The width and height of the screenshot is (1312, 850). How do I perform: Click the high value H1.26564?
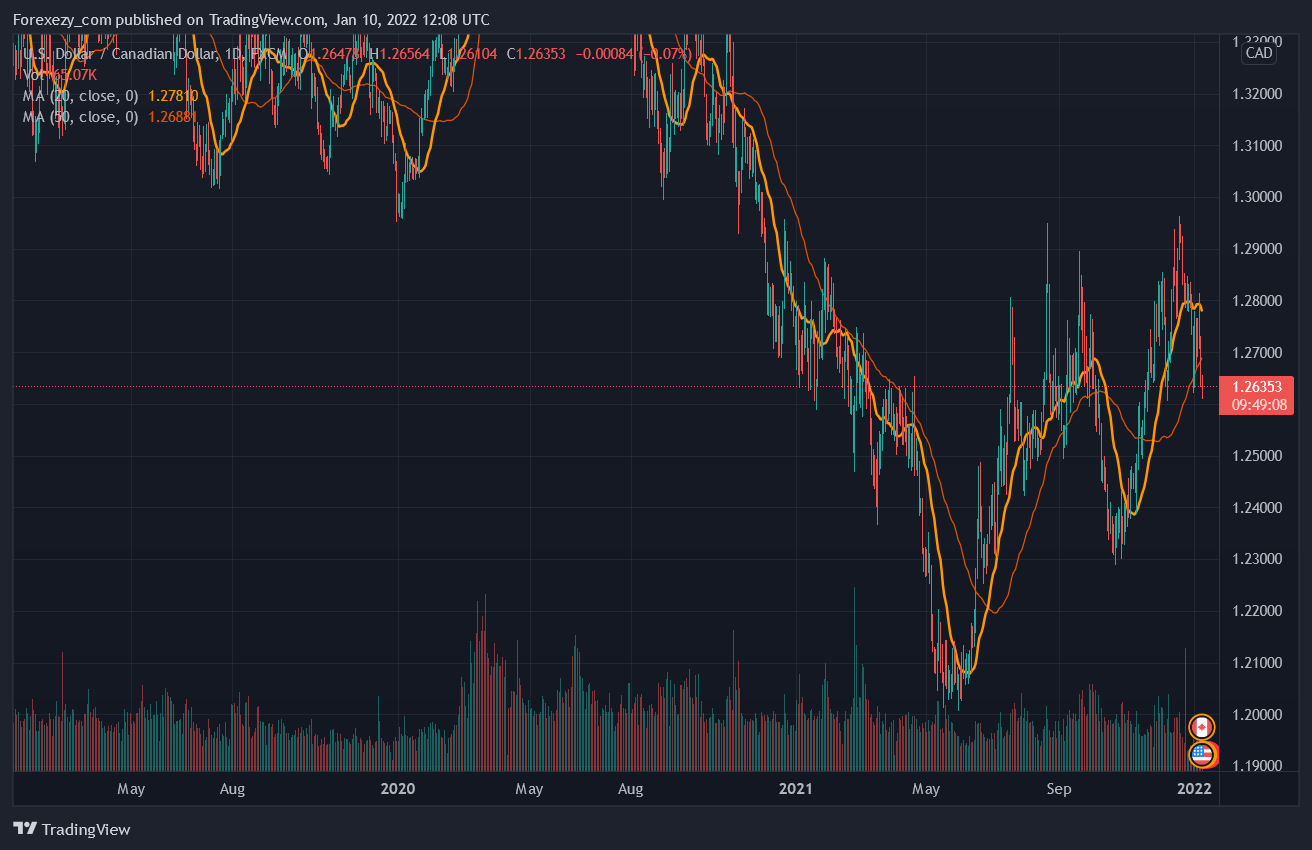(399, 53)
